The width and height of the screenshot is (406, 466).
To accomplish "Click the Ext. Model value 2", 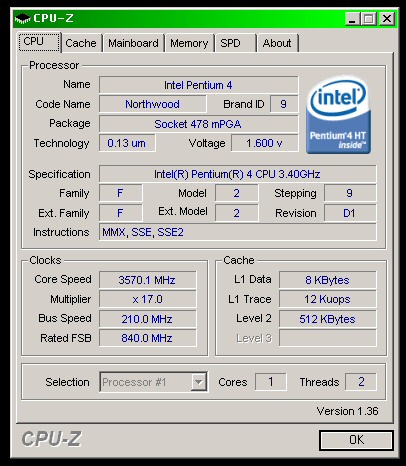I will coord(236,213).
